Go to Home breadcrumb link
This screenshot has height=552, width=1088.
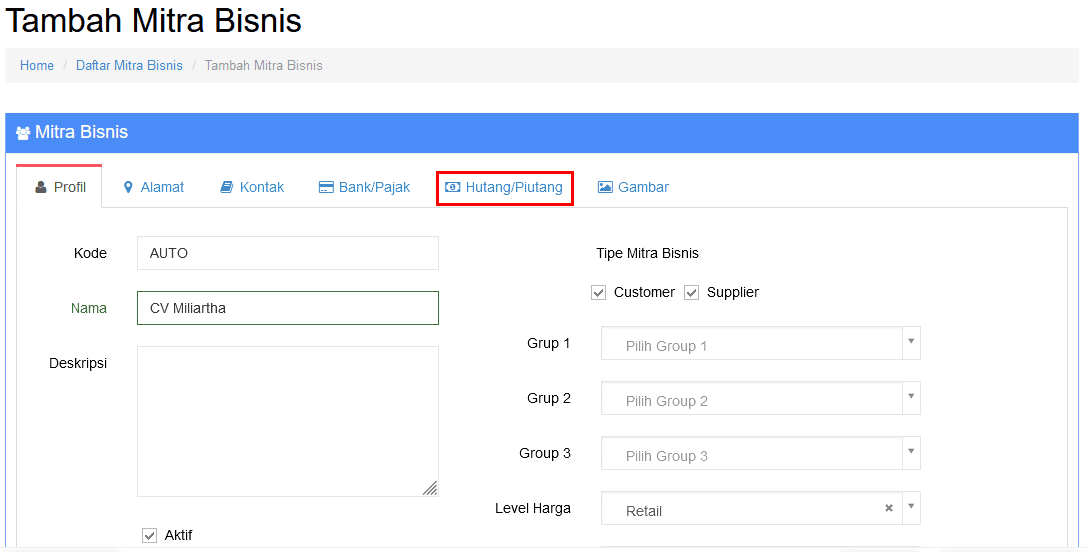click(37, 65)
